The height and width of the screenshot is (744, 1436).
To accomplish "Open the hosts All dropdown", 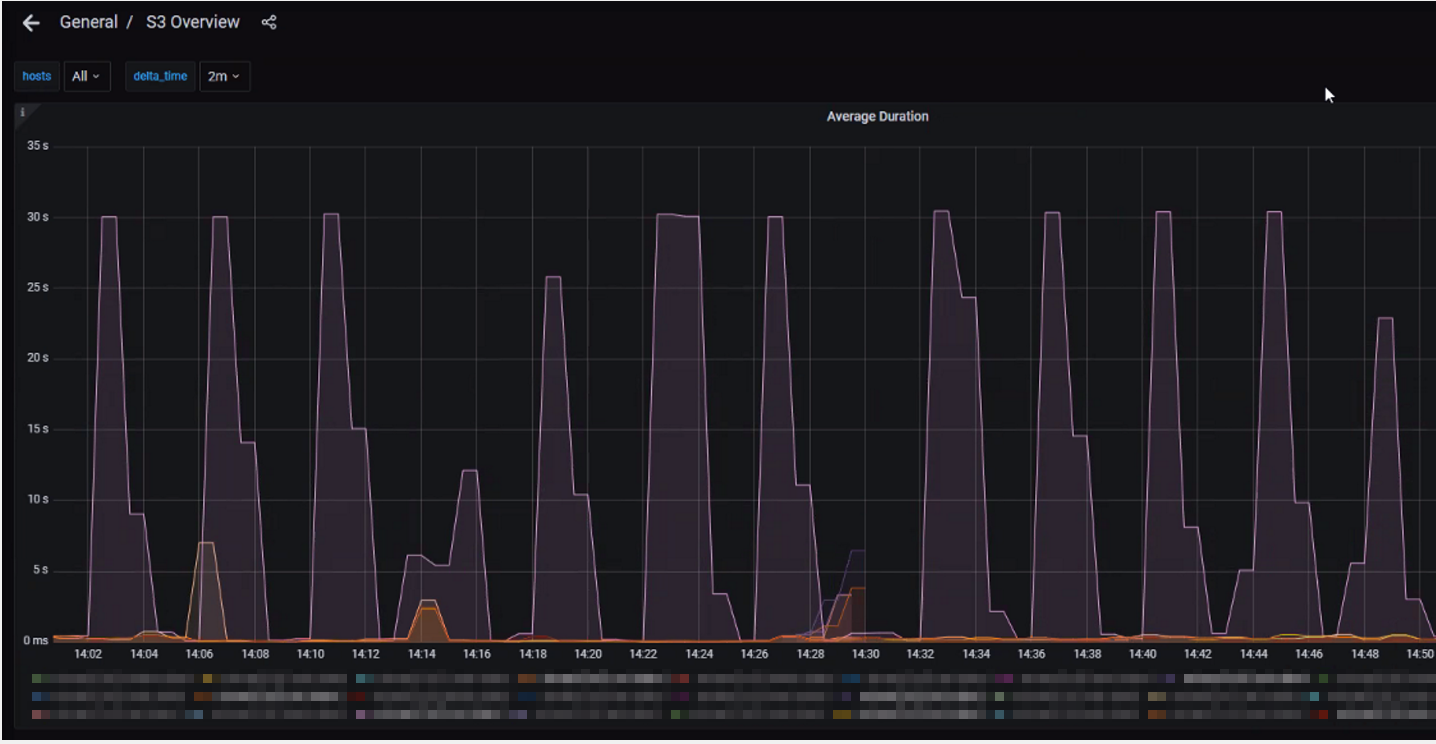I will pos(87,76).
